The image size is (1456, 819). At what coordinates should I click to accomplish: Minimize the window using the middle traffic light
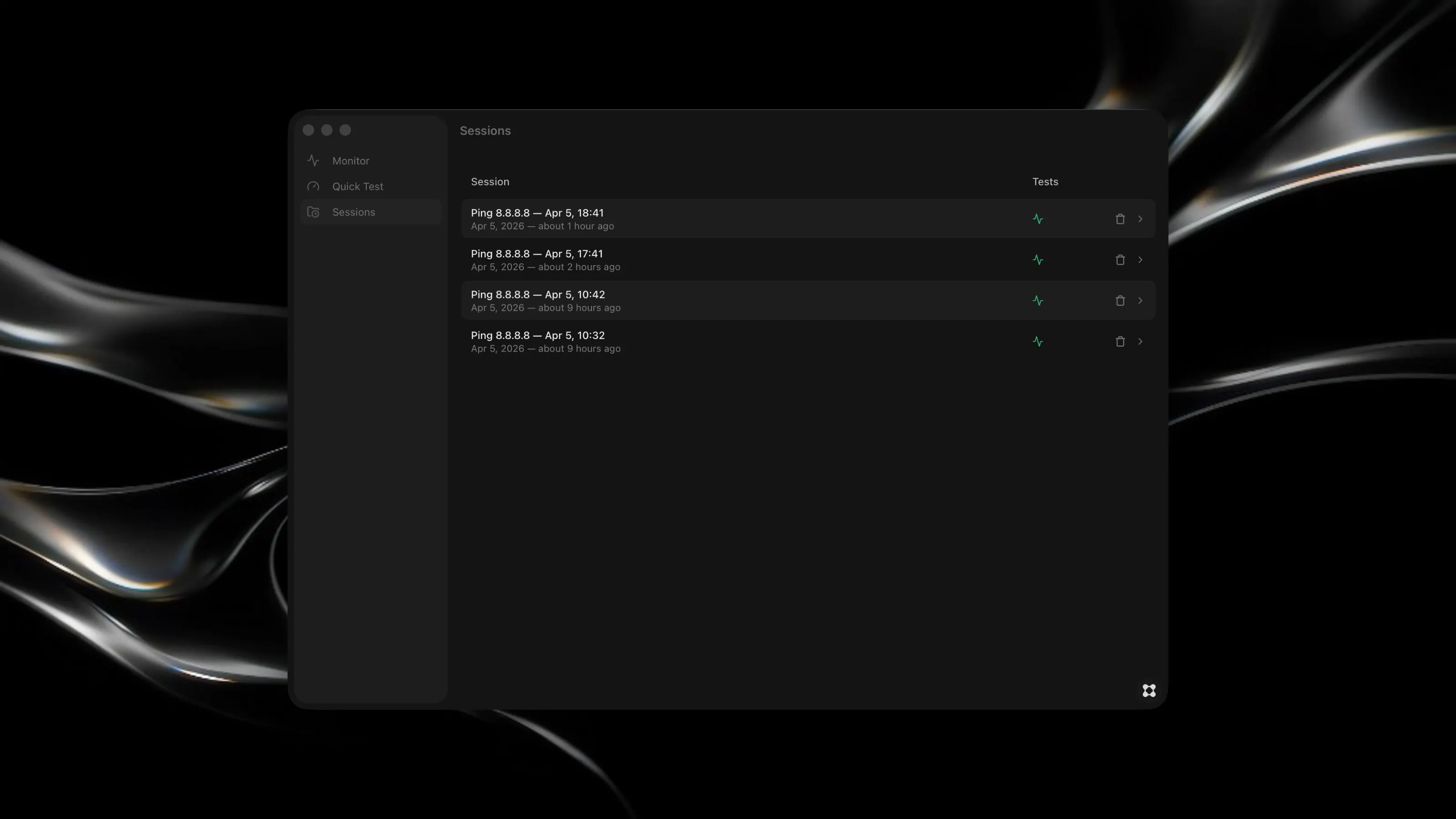tap(327, 130)
